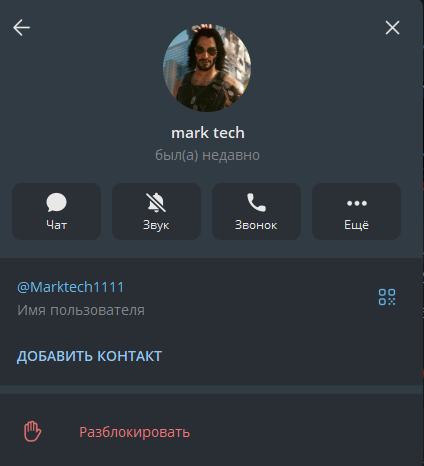
Task: Click the mark tech display name
Action: [x=208, y=133]
